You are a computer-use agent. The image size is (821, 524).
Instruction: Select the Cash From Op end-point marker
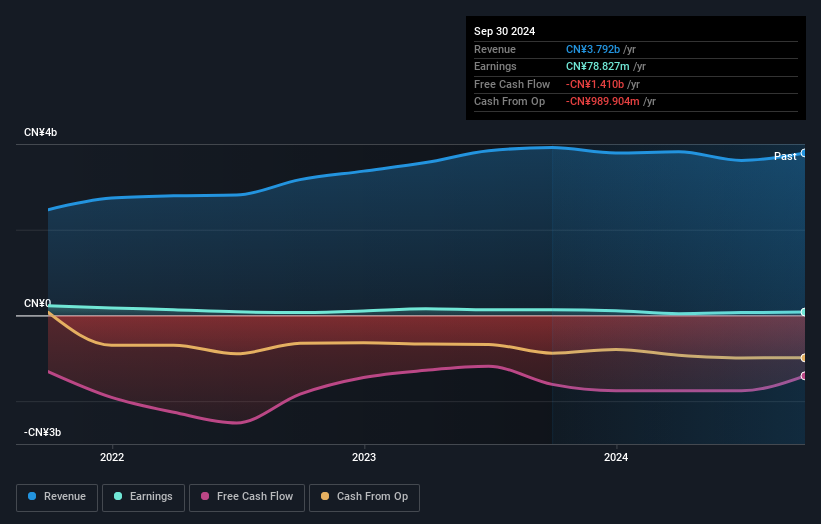tap(804, 358)
